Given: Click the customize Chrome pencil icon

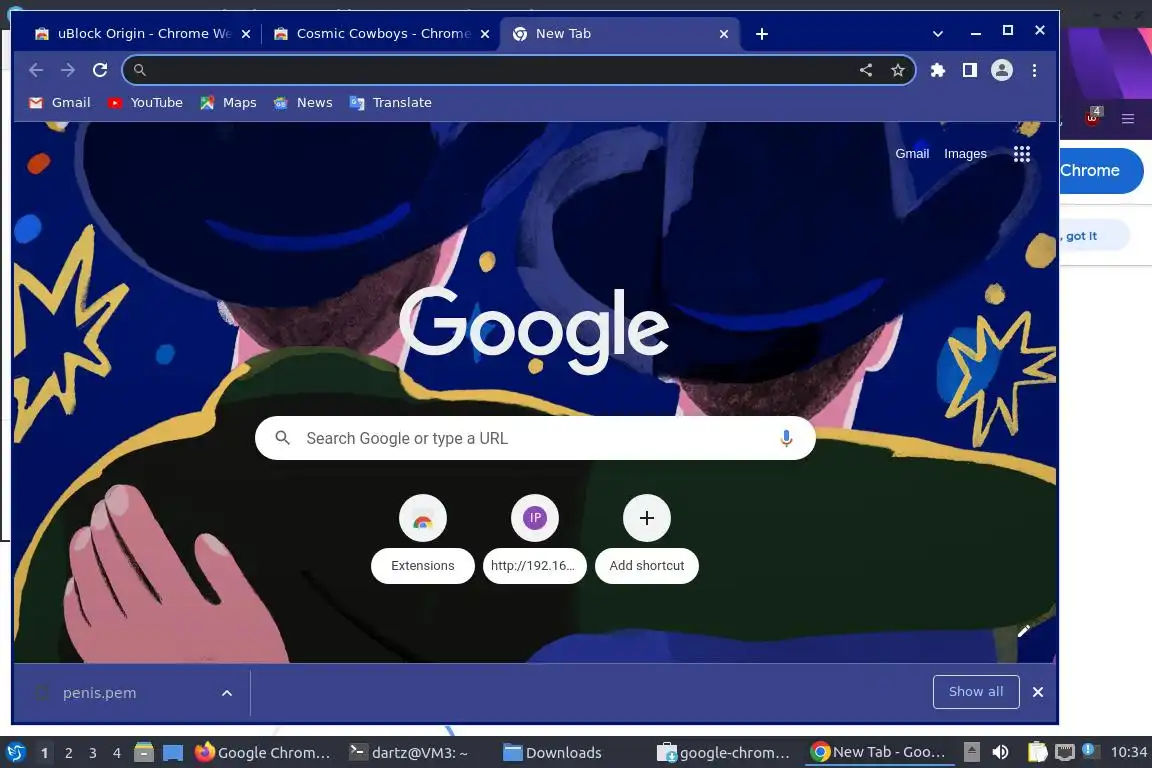Looking at the screenshot, I should (1023, 631).
